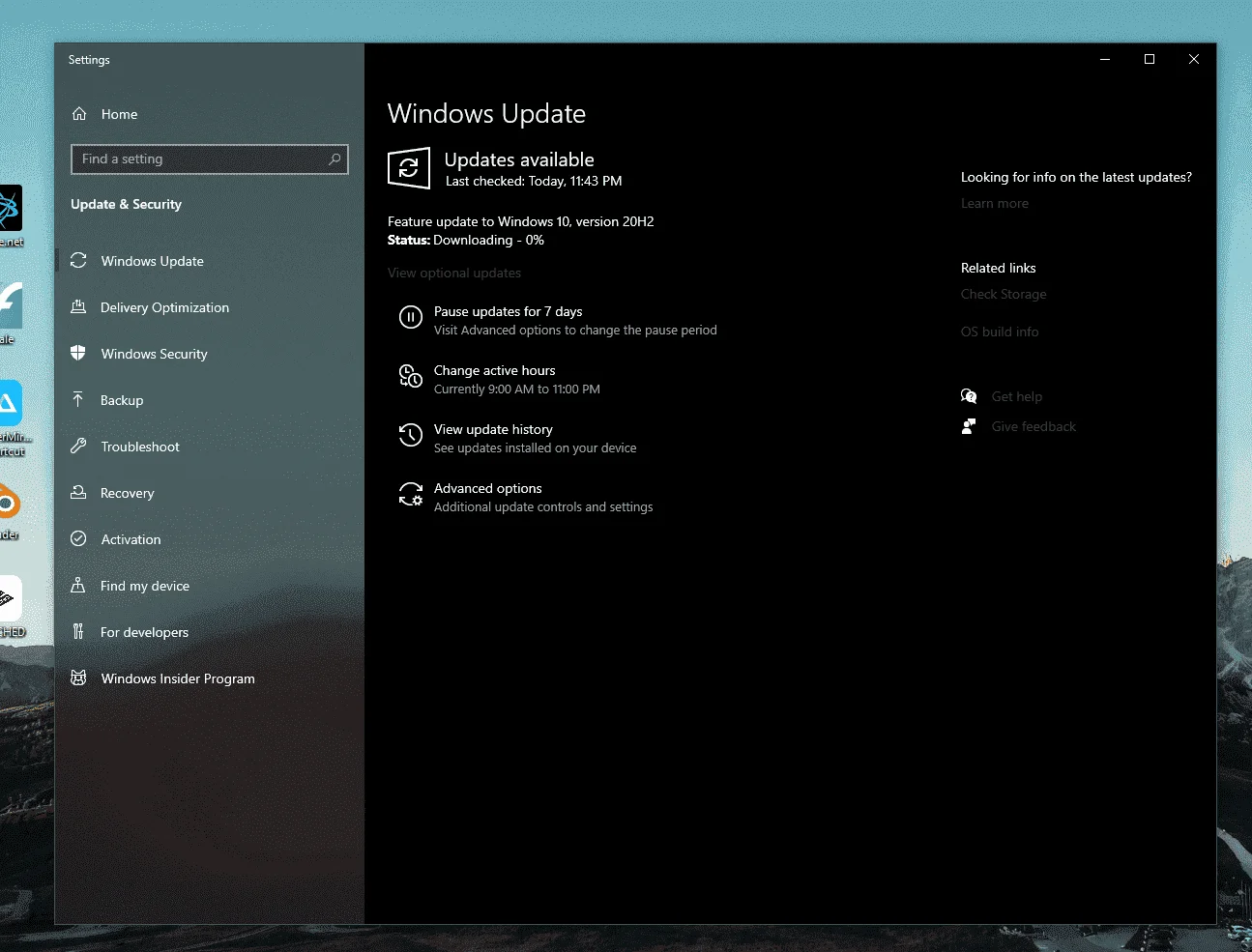Click the Status: Downloading - 0% text

(466, 240)
